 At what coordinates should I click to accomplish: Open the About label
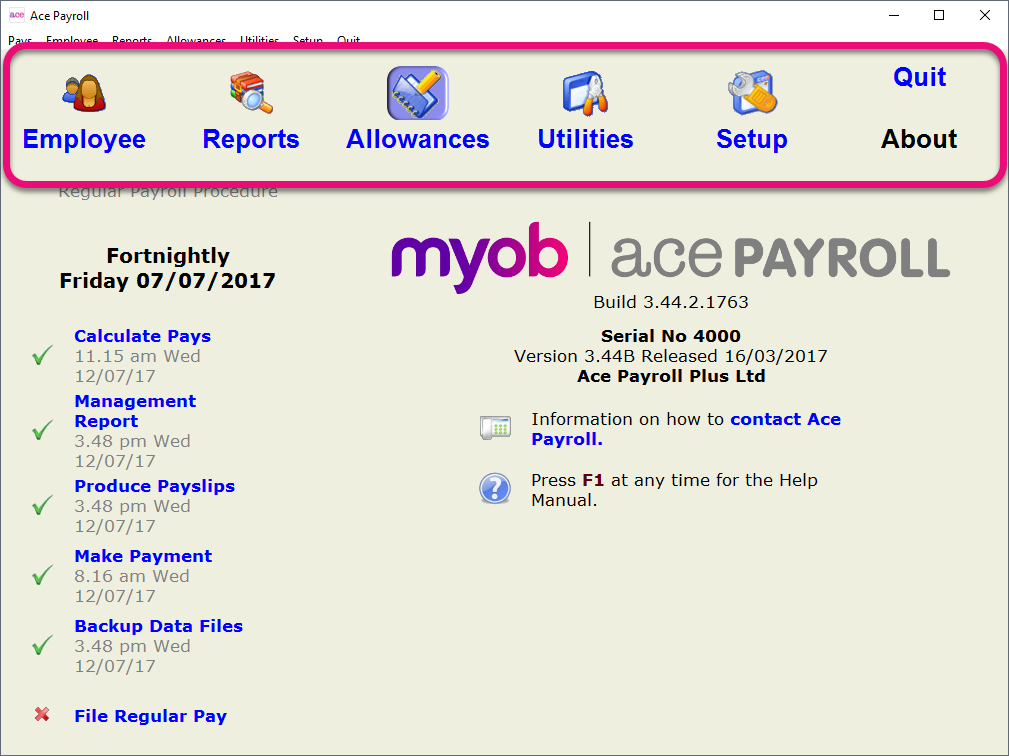click(919, 139)
